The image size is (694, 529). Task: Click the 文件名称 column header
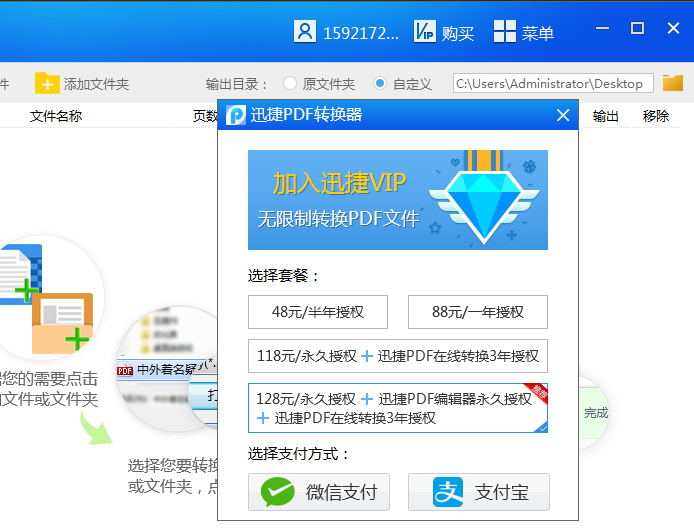pyautogui.click(x=56, y=116)
